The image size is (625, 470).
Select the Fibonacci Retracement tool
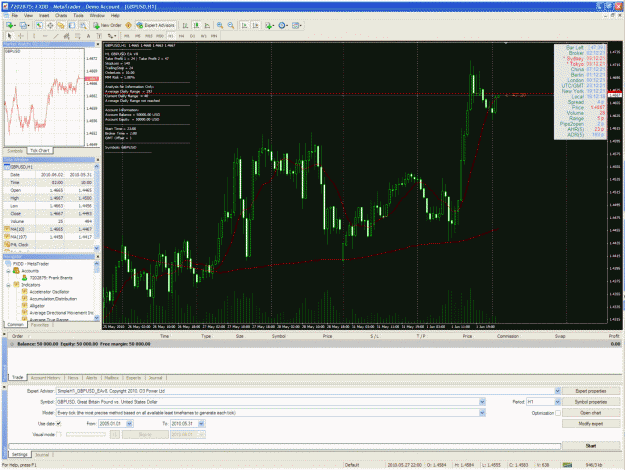pos(77,36)
